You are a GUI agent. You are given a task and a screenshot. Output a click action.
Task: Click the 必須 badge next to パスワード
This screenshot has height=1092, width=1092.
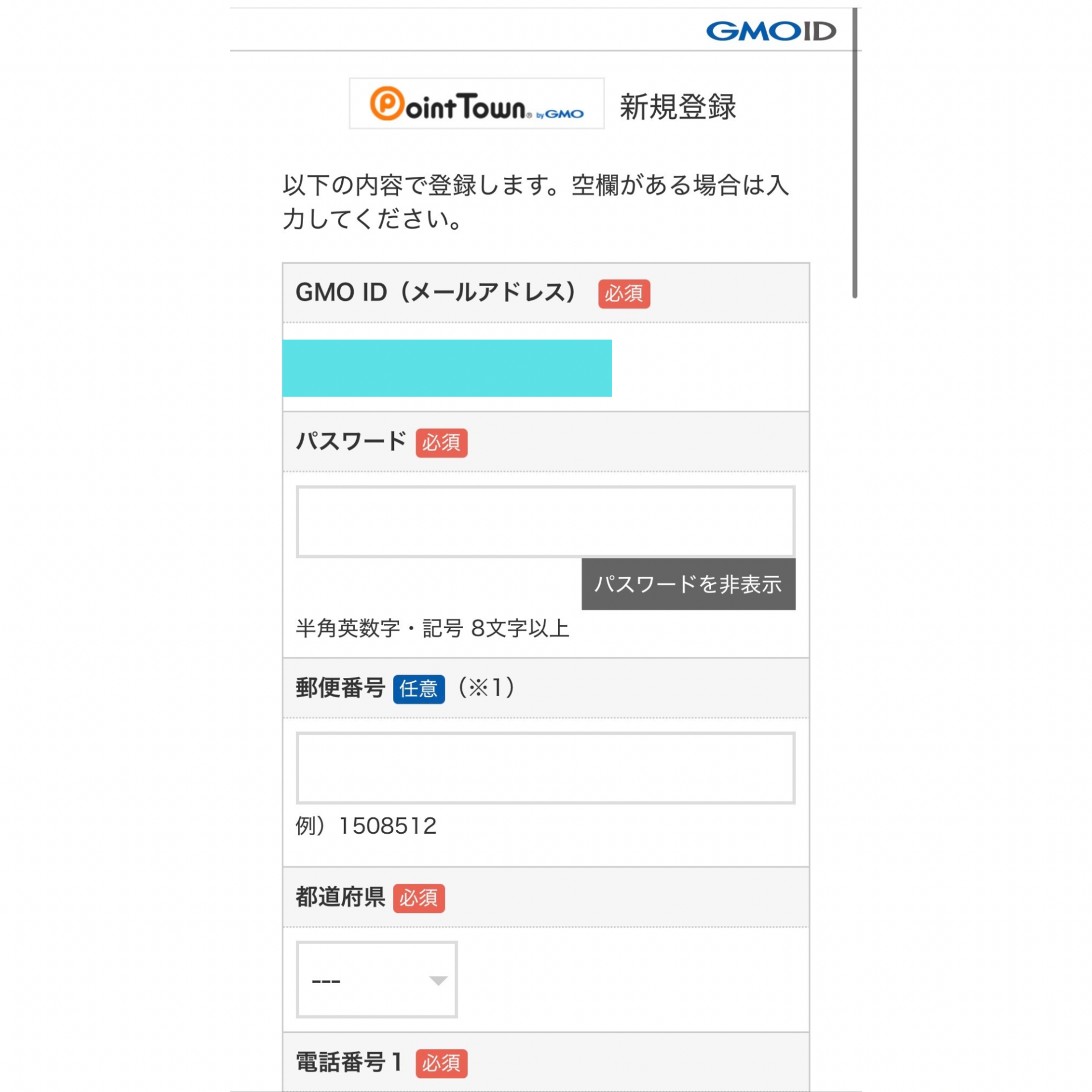(441, 442)
